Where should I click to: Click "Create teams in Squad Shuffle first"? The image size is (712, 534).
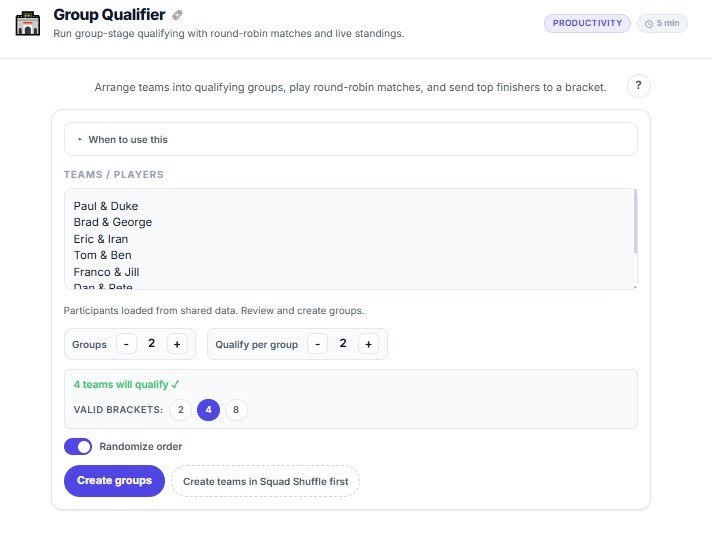tap(265, 481)
